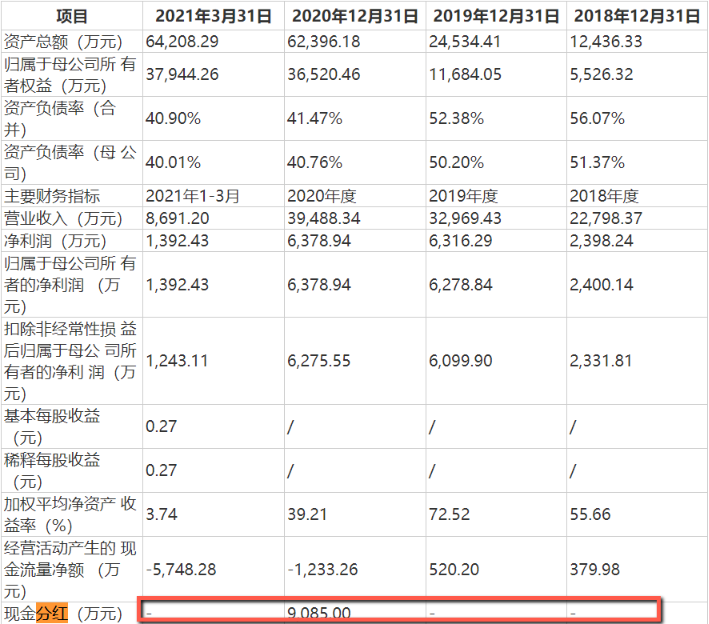Screen dimensions: 709x624
Task: Click the 2021年1-3月 period cell
Action: (x=193, y=196)
